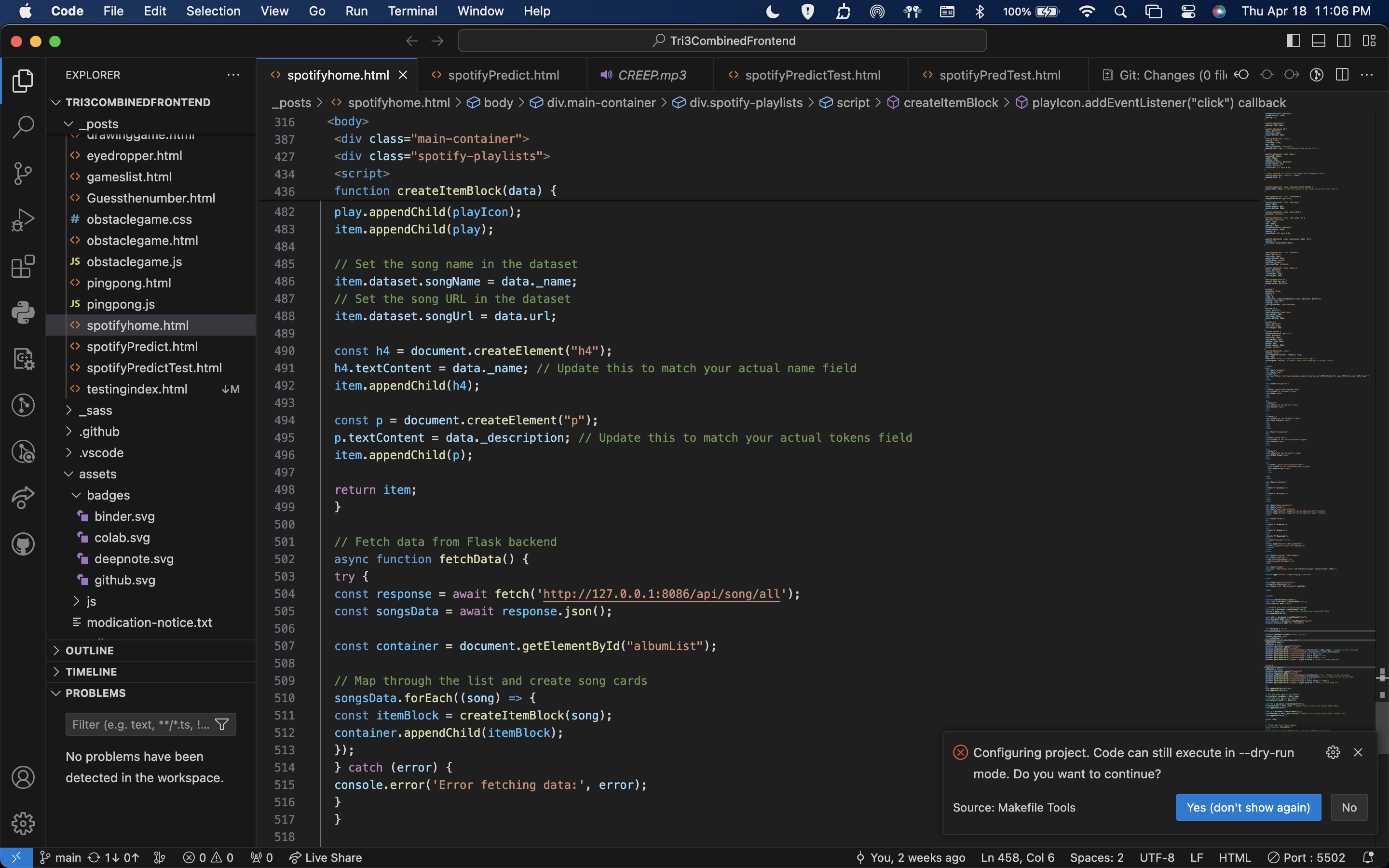Open notifications bell in status bar

point(1368,857)
